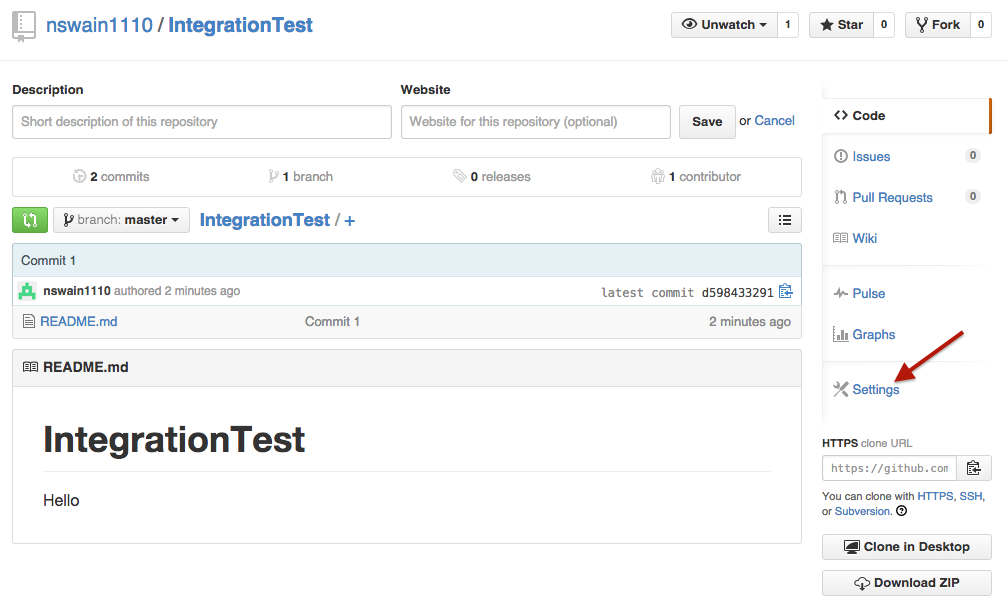Click the Hello text in the README

(x=61, y=500)
